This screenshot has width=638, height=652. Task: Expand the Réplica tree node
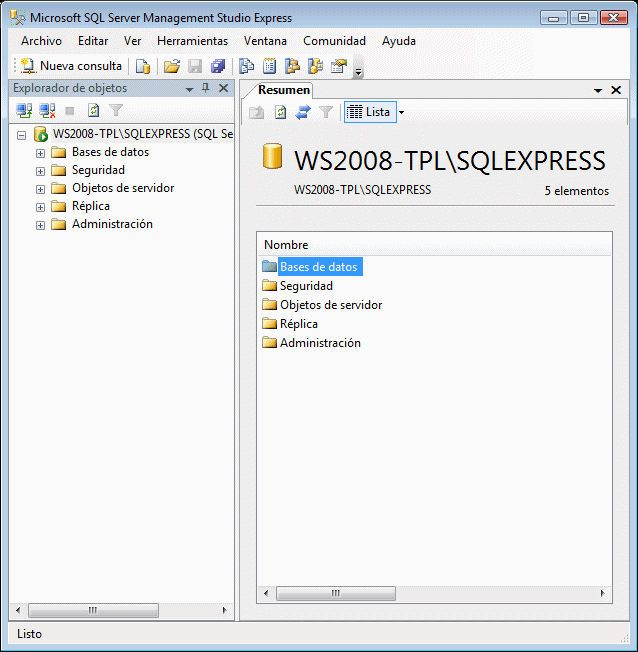(x=40, y=207)
